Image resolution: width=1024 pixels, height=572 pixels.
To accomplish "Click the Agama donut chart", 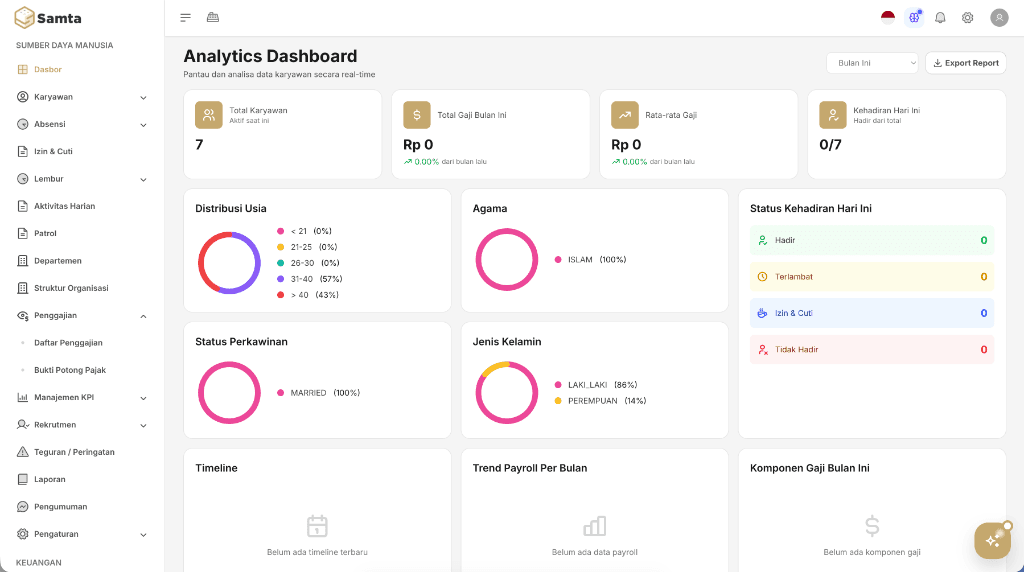I will [507, 260].
